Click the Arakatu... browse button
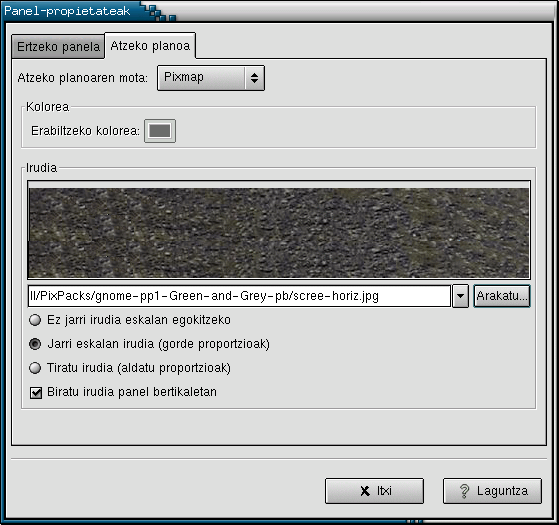 [502, 296]
